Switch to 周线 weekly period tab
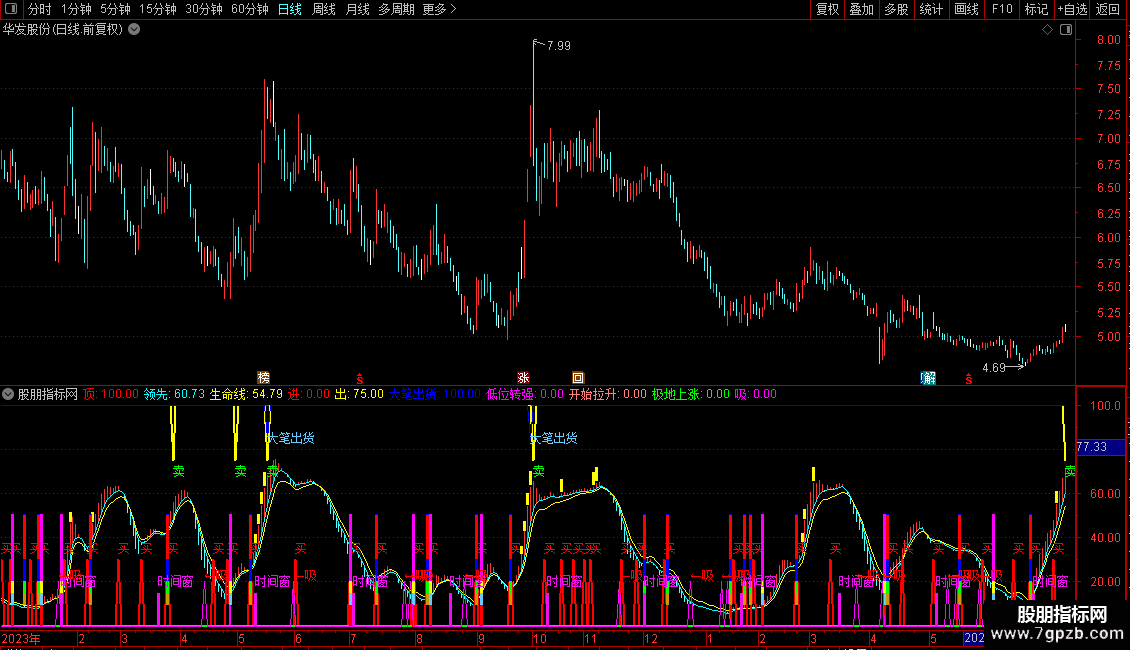This screenshot has height=650, width=1130. tap(324, 9)
